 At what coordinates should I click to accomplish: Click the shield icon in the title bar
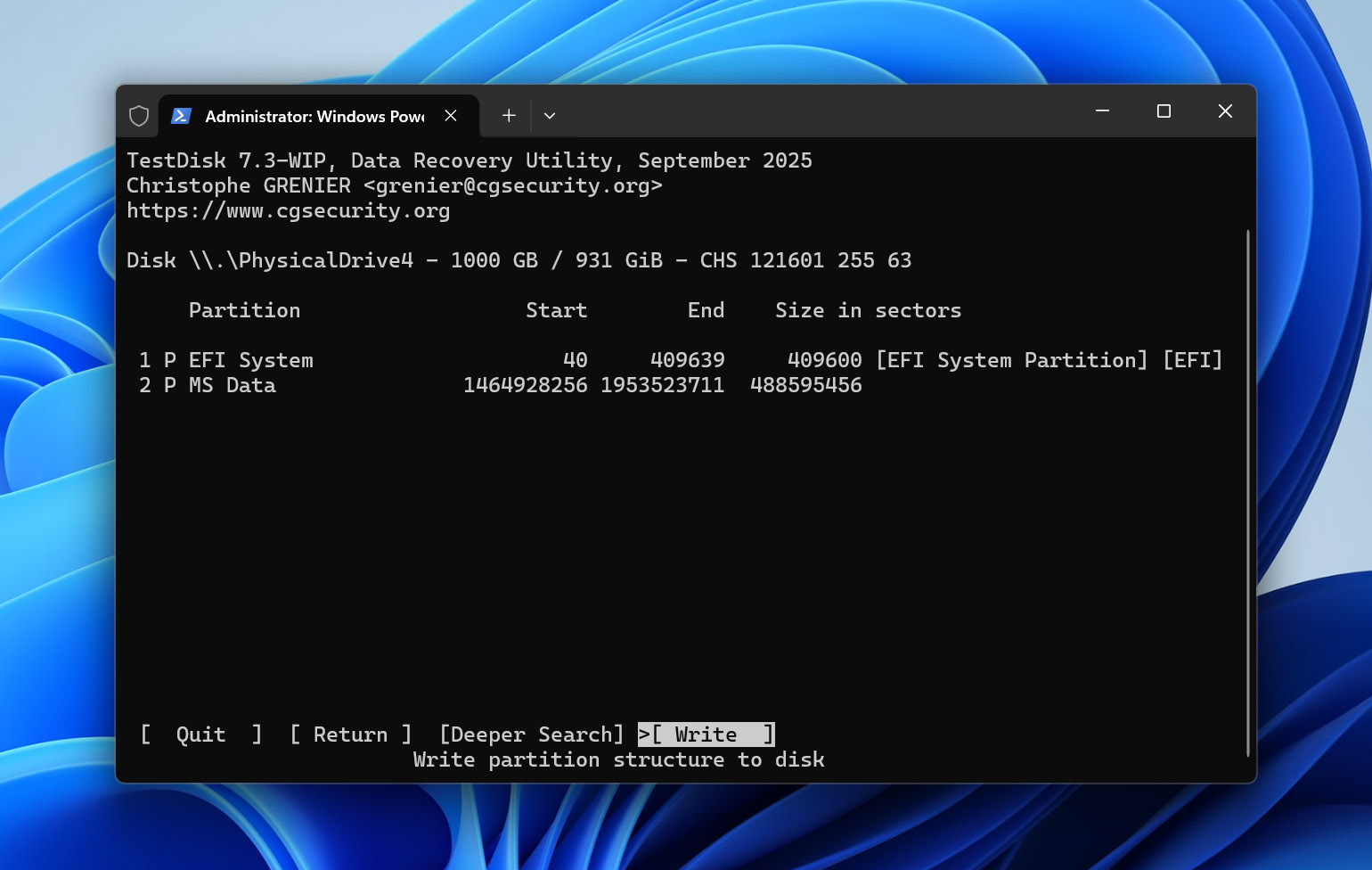point(139,116)
